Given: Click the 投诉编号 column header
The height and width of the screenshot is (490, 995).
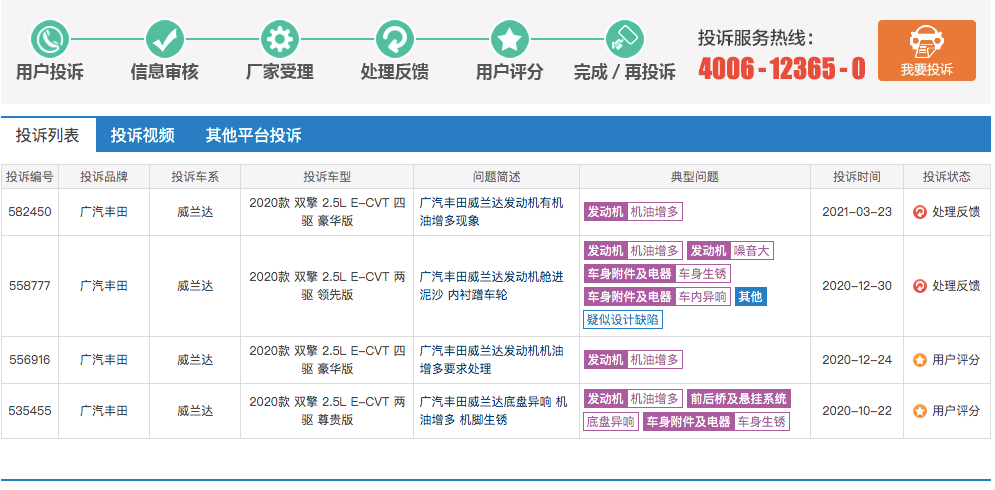Looking at the screenshot, I should pos(30,177).
